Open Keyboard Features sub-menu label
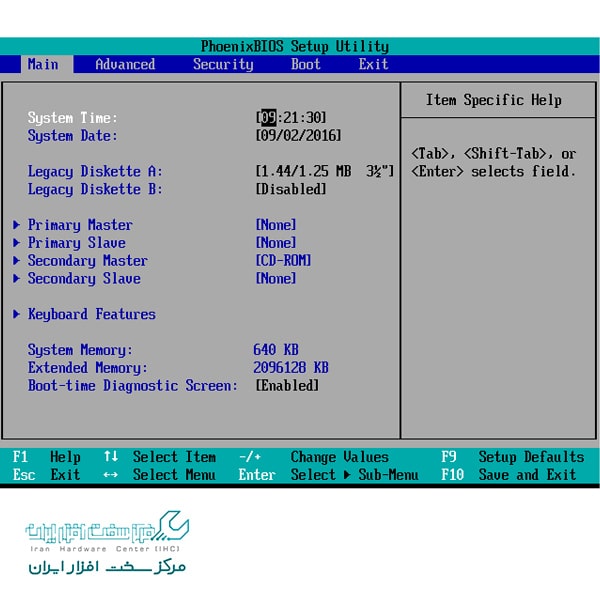Image resolution: width=600 pixels, height=600 pixels. coord(91,315)
